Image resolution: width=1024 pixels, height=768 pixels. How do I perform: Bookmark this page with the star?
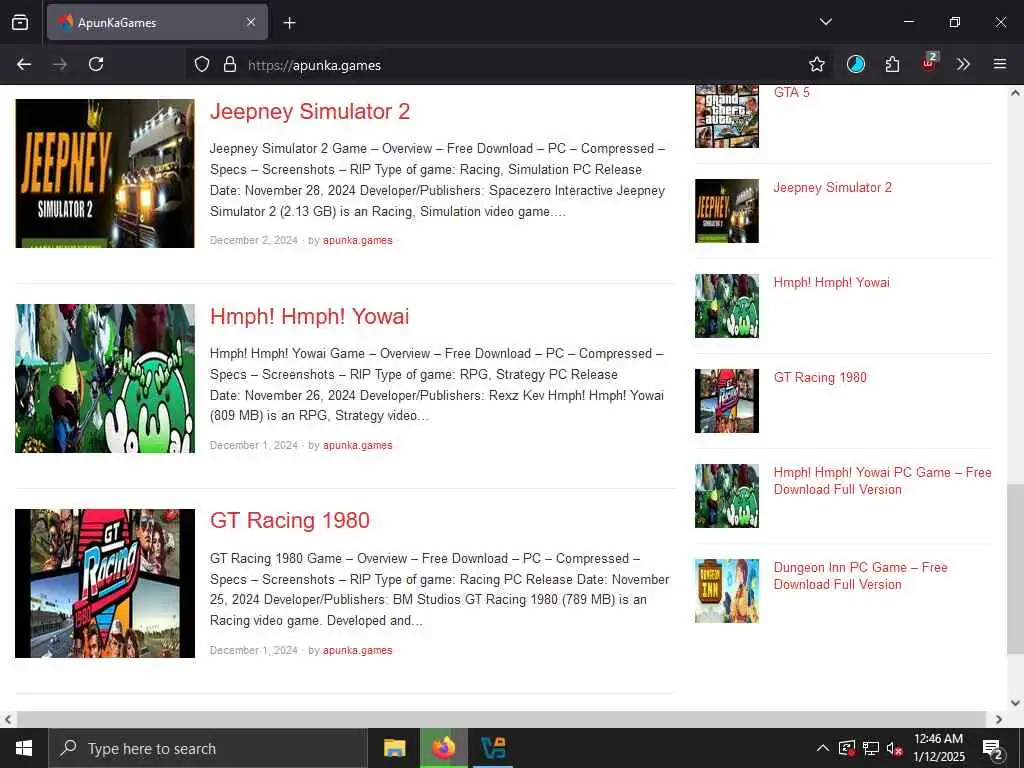(x=816, y=64)
